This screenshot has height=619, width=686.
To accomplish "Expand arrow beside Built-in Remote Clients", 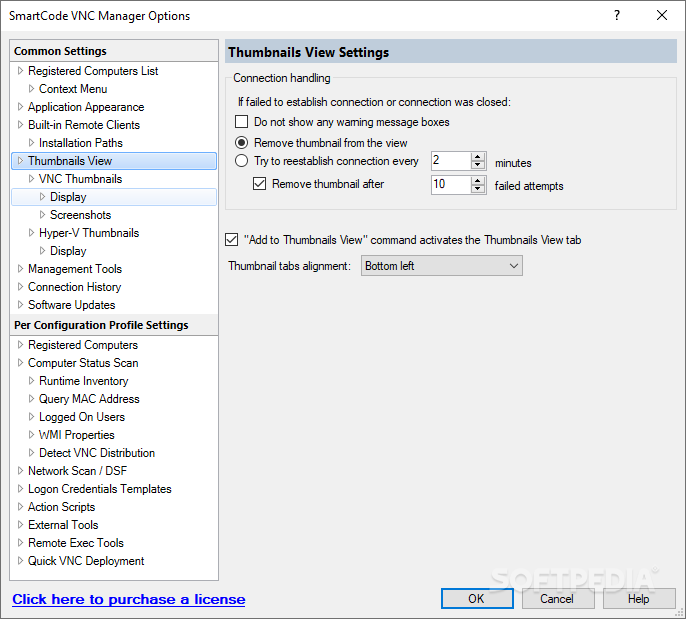I will (x=20, y=124).
